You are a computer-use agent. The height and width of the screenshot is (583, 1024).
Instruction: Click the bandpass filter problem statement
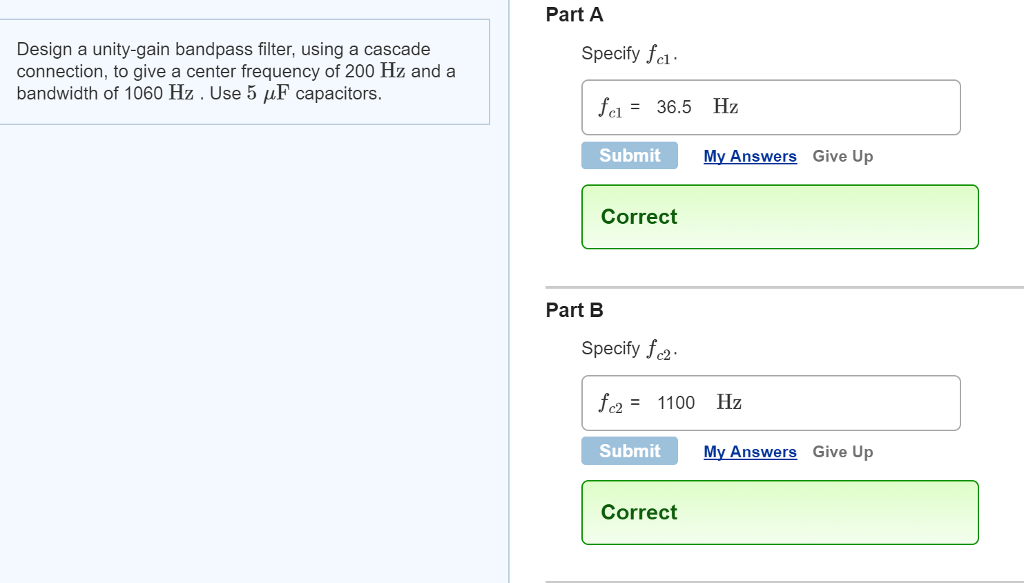236,71
